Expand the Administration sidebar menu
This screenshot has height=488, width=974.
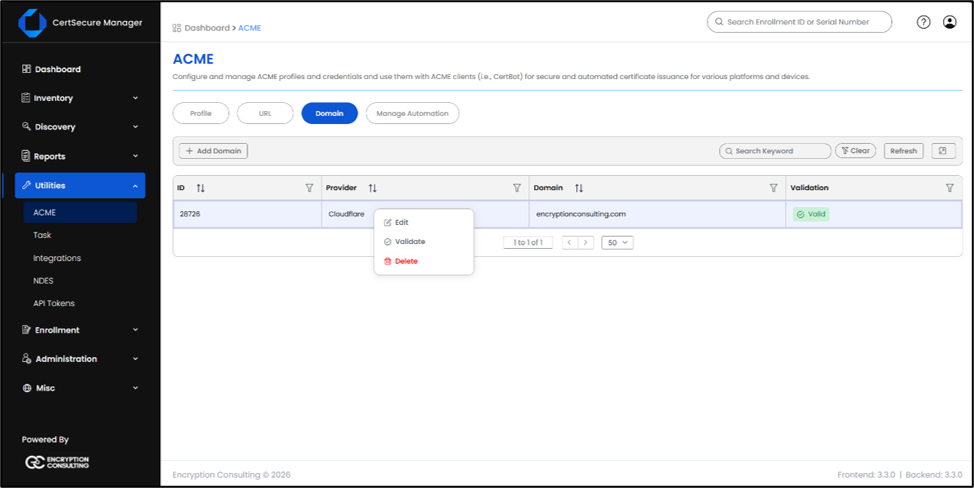(80, 359)
